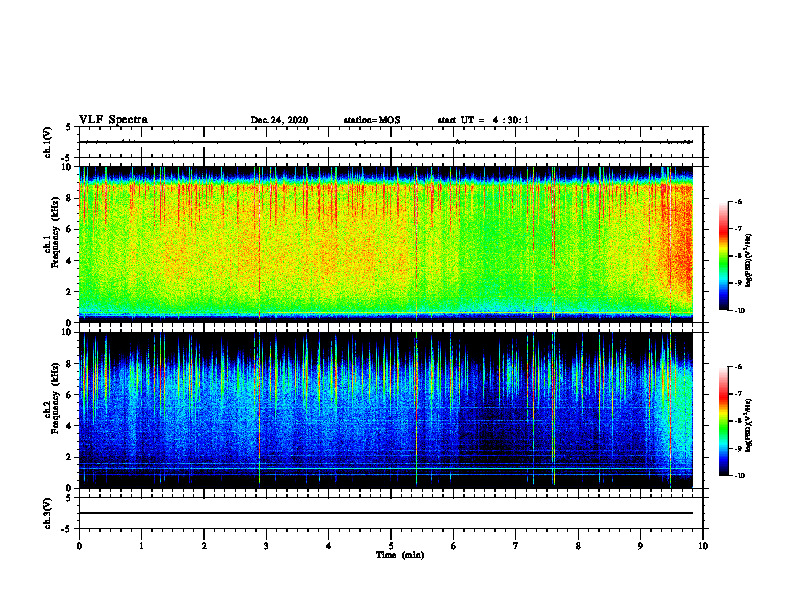
Task: Select the date text "Dec. 24, 2020"
Action: click(x=279, y=120)
